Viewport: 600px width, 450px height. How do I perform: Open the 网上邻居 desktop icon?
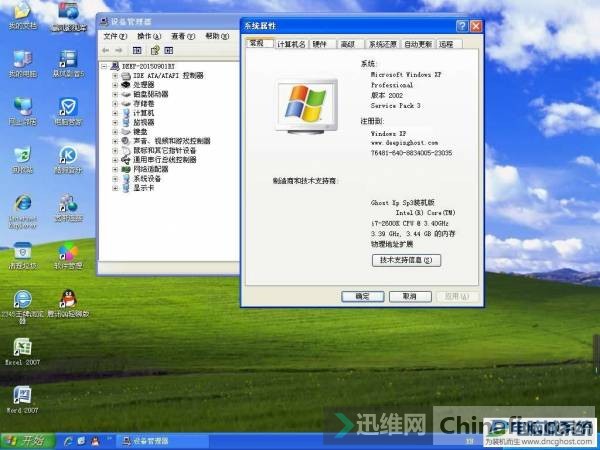click(x=23, y=111)
